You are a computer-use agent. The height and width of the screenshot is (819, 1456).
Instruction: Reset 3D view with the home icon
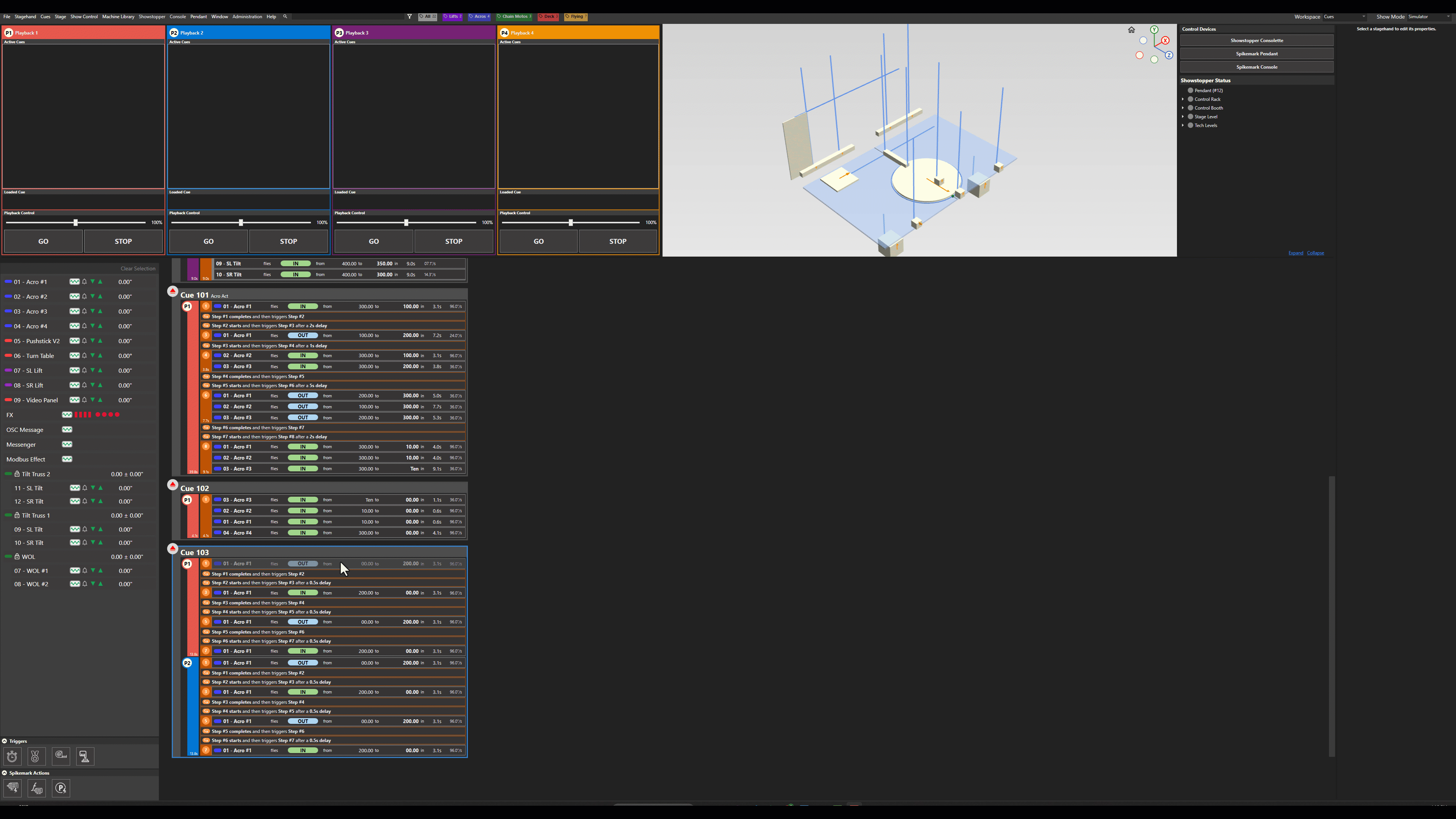[1131, 30]
